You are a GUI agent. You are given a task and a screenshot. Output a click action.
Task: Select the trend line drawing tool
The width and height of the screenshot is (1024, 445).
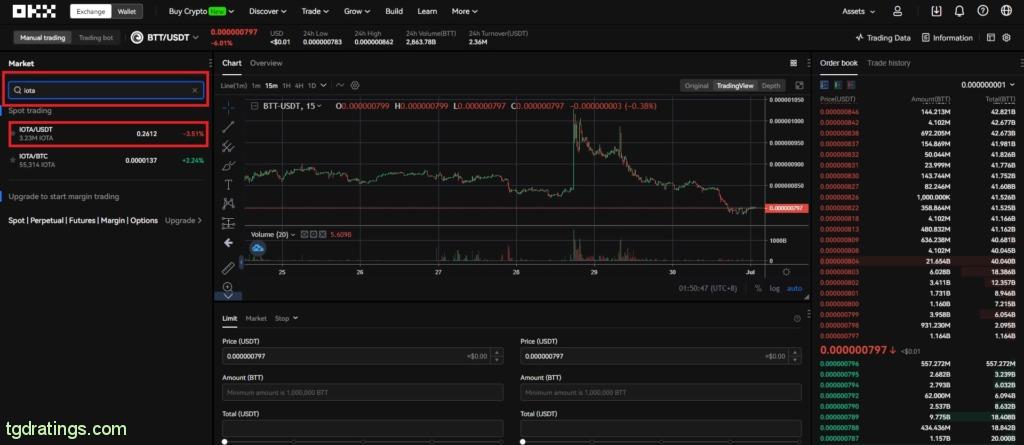pos(228,127)
